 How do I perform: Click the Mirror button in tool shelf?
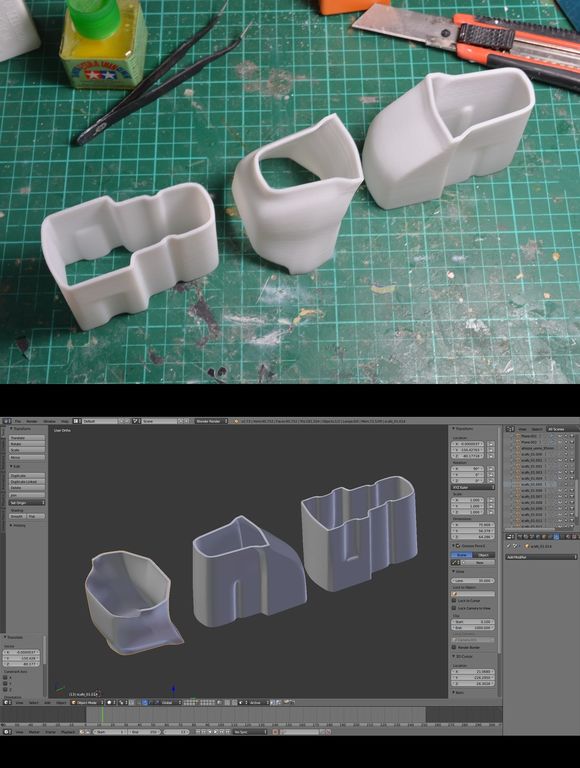tap(27, 457)
